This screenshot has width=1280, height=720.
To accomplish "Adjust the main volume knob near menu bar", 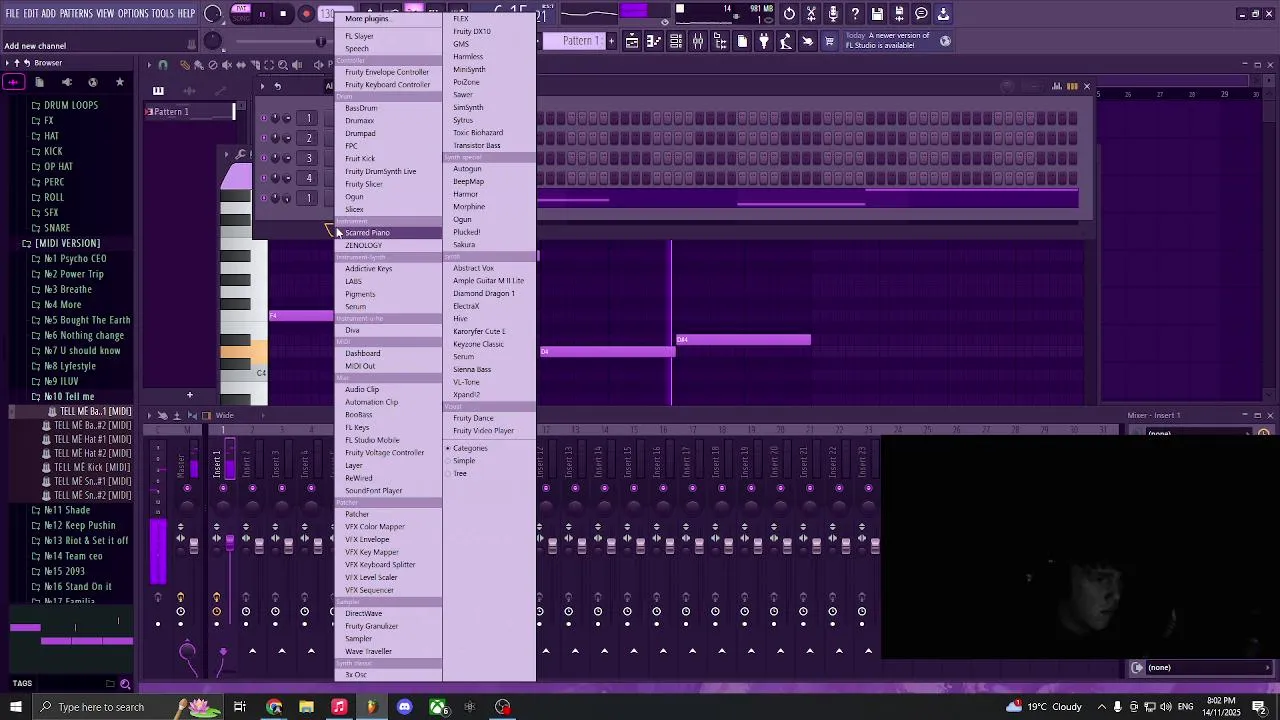I will (213, 14).
